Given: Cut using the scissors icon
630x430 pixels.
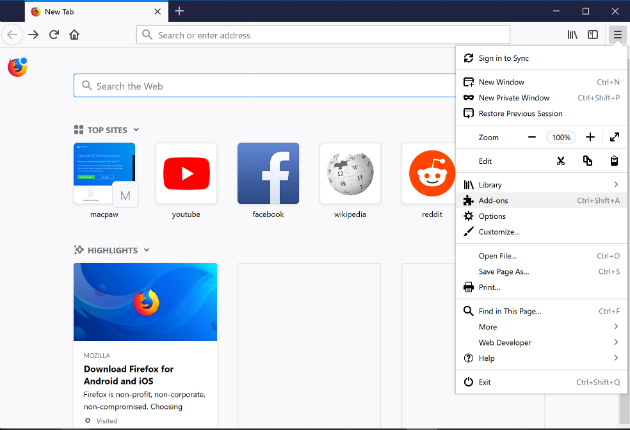Looking at the screenshot, I should tap(560, 161).
